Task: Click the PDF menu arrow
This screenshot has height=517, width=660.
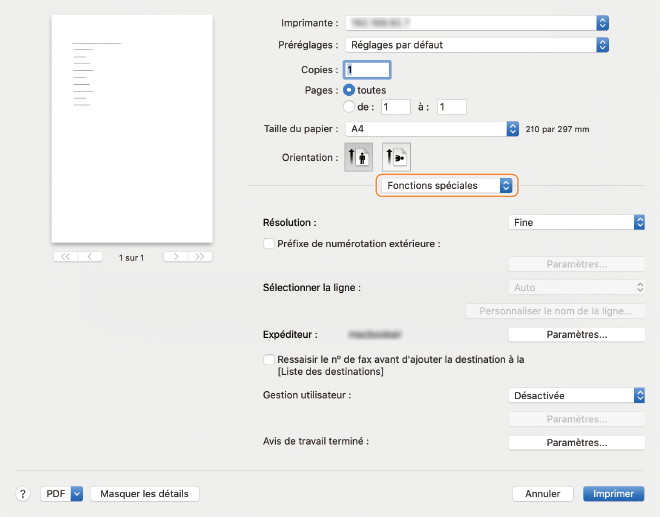Action: point(76,494)
